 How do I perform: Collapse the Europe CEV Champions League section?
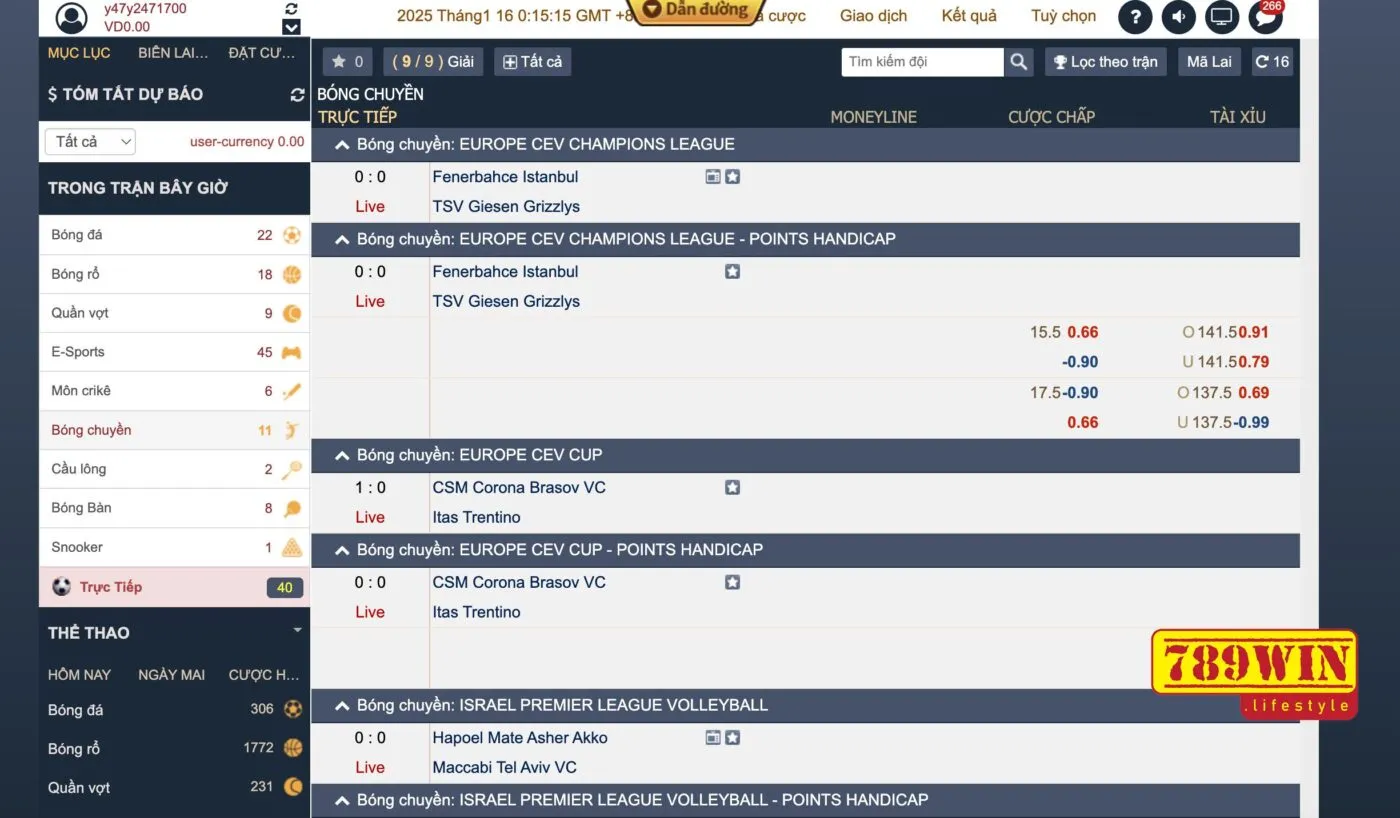click(x=342, y=145)
